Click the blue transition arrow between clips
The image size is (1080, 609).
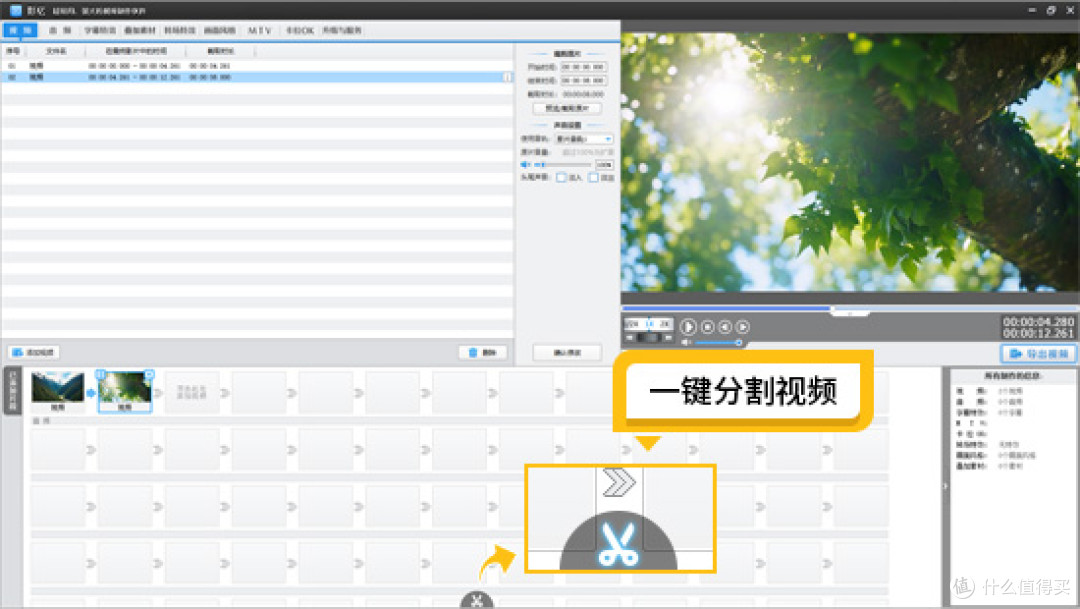[91, 393]
